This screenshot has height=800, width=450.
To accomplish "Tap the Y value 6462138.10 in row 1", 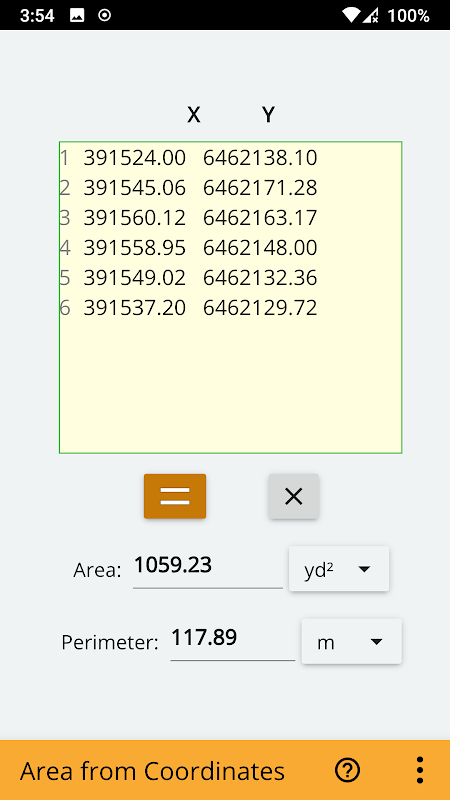I will [x=260, y=158].
